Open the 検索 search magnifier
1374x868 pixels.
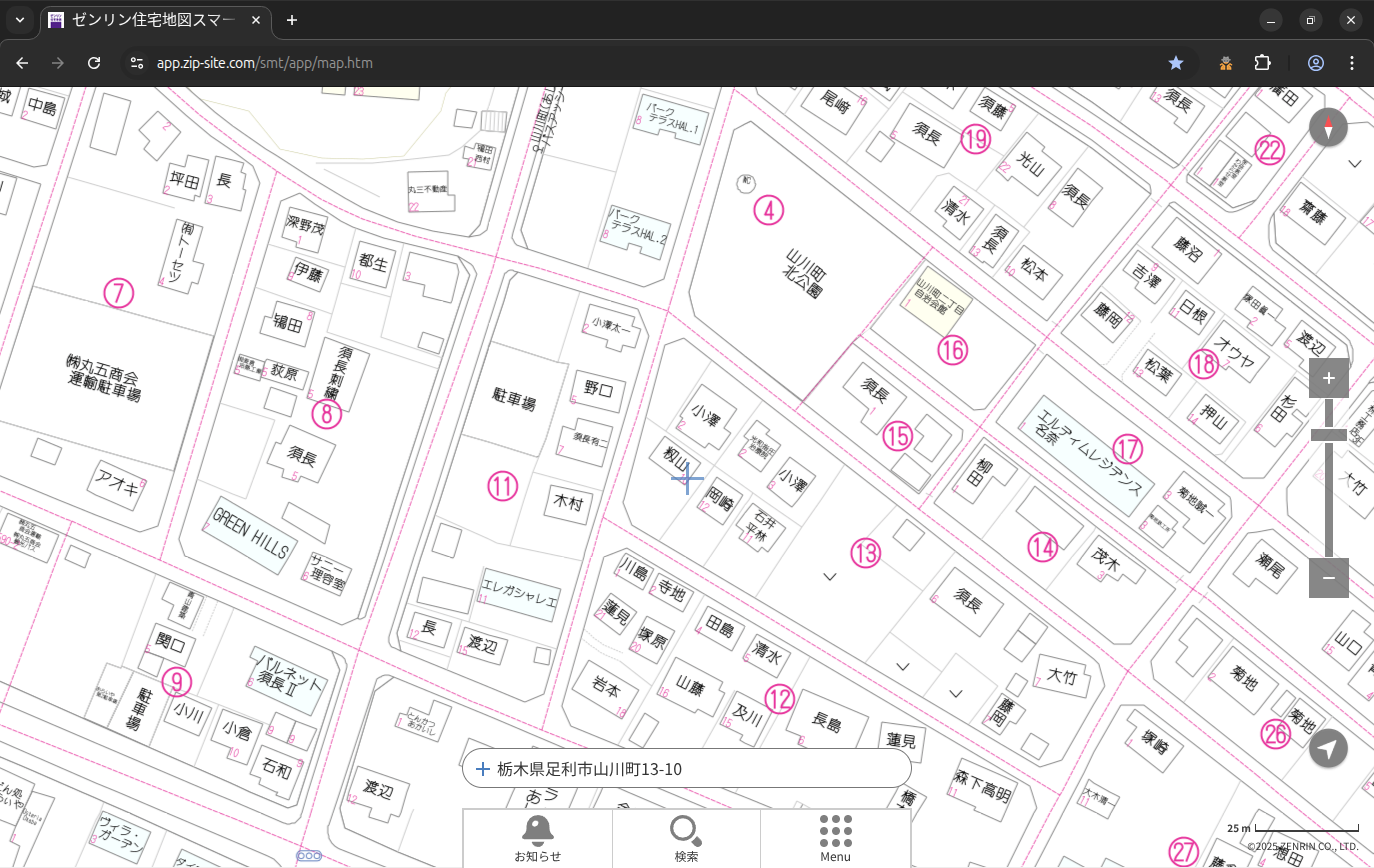pos(686,838)
